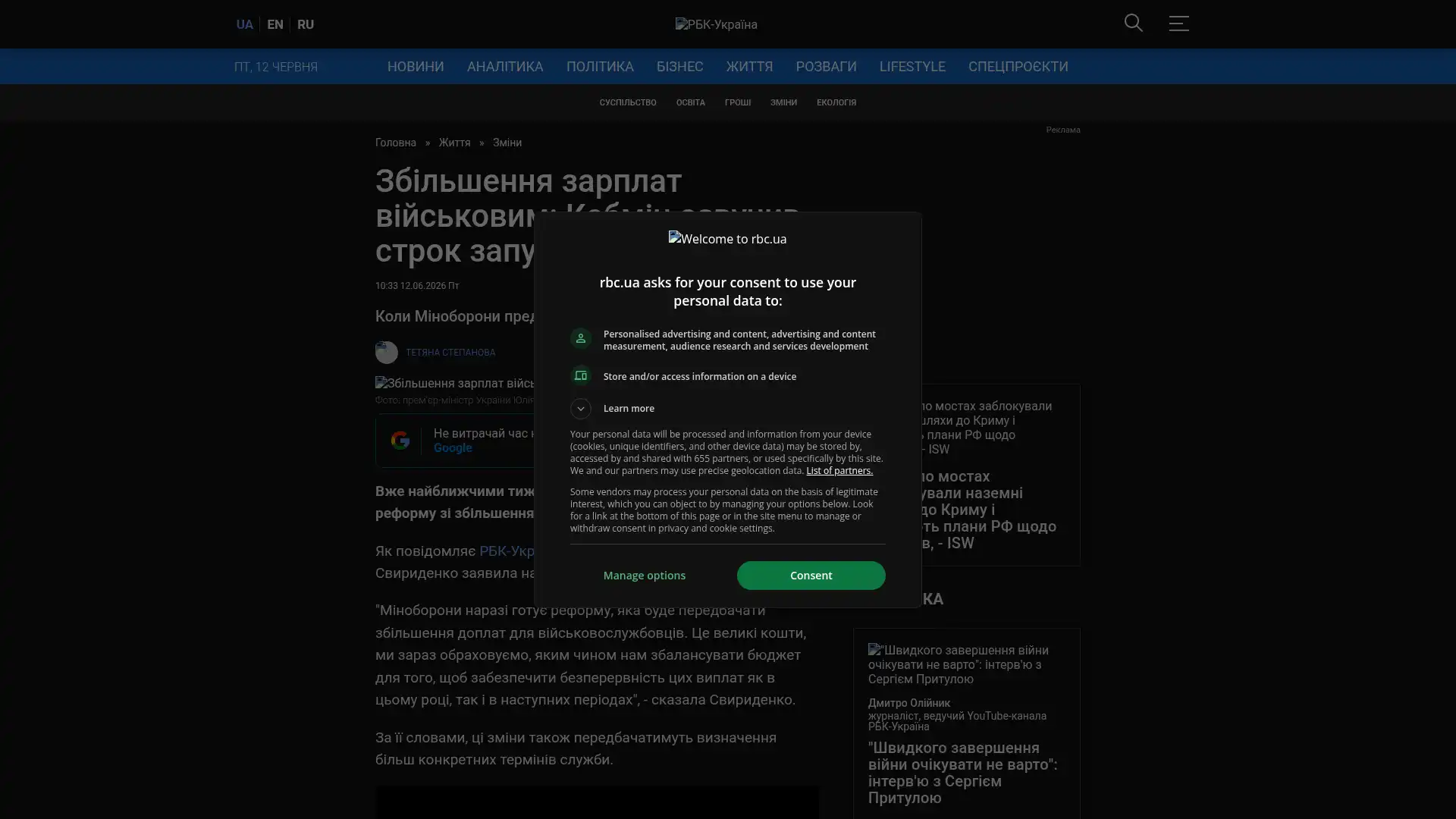1456x819 pixels.
Task: Click Manage options button
Action: click(x=644, y=576)
